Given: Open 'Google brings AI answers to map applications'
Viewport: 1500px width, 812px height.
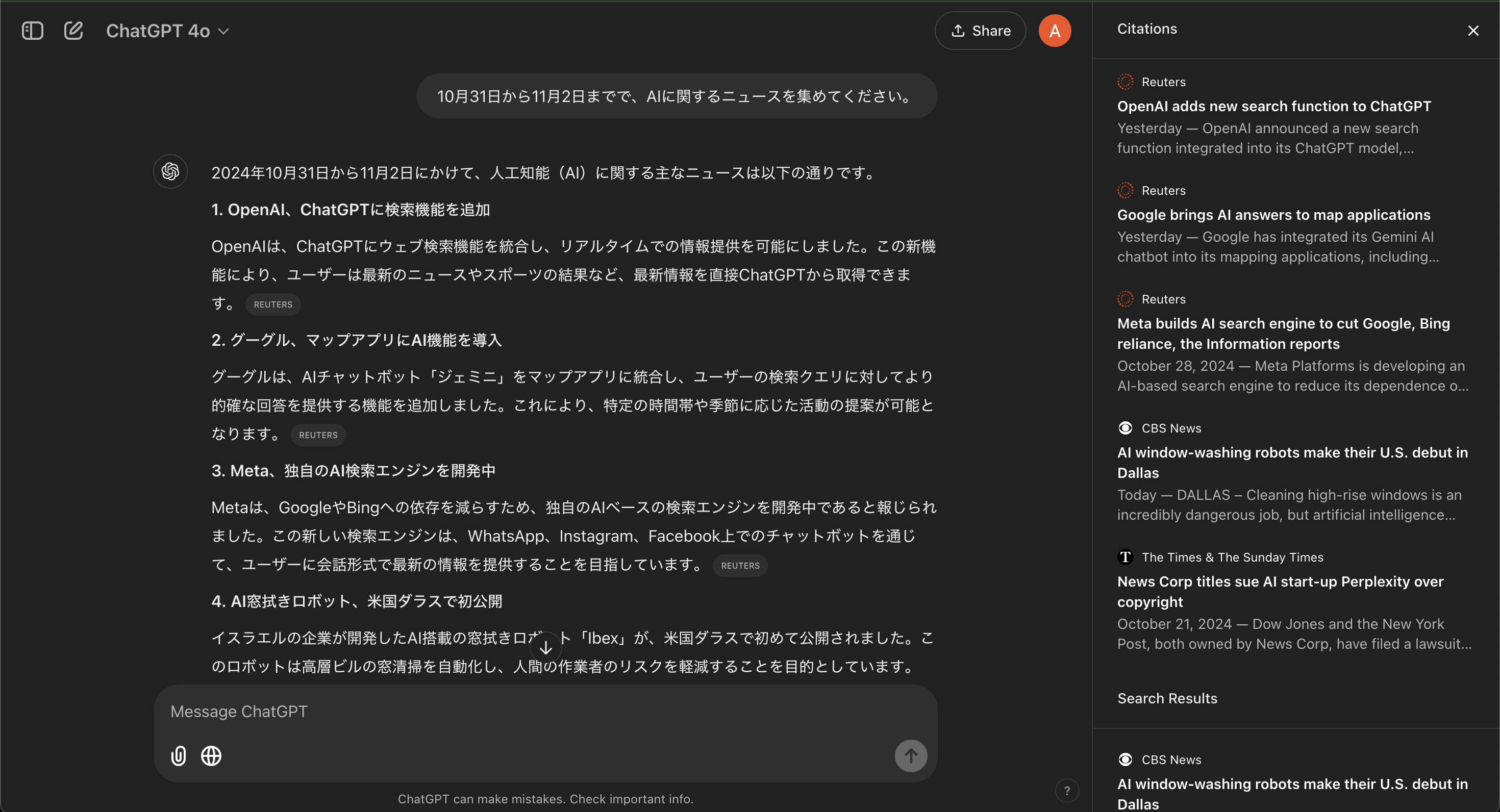Looking at the screenshot, I should pos(1273,214).
